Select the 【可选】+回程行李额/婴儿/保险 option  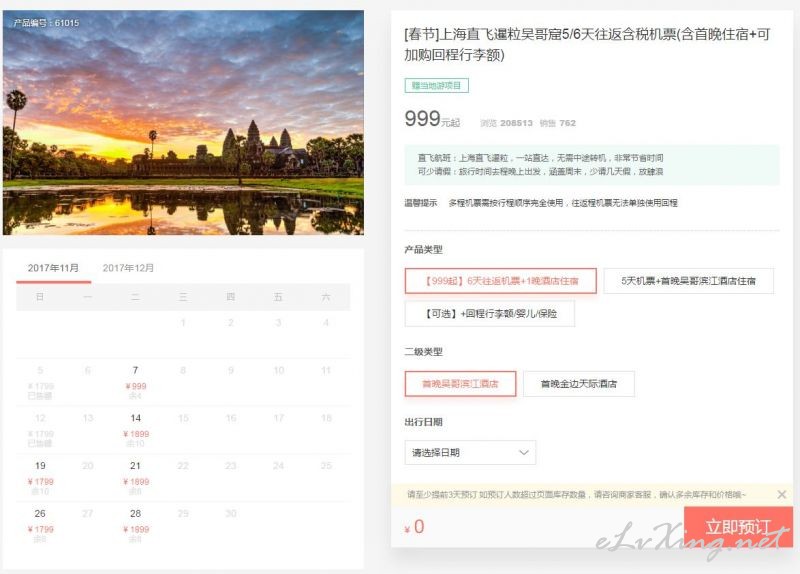pos(490,313)
